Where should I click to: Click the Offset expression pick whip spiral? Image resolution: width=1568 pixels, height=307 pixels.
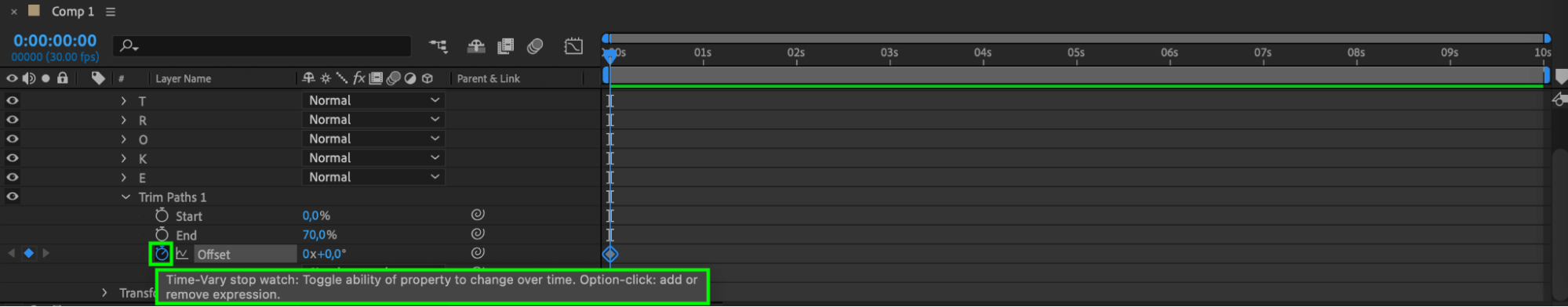coord(478,253)
